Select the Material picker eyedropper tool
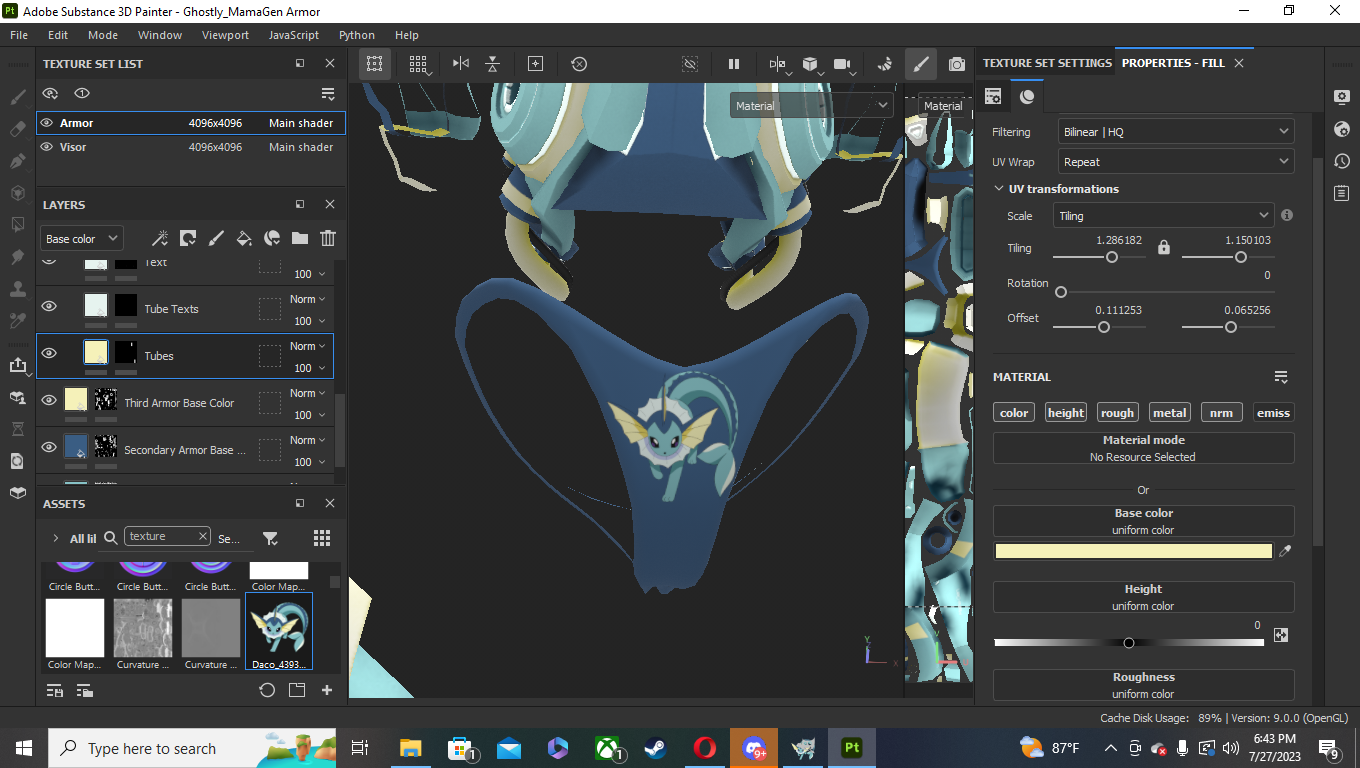 pyautogui.click(x=17, y=321)
